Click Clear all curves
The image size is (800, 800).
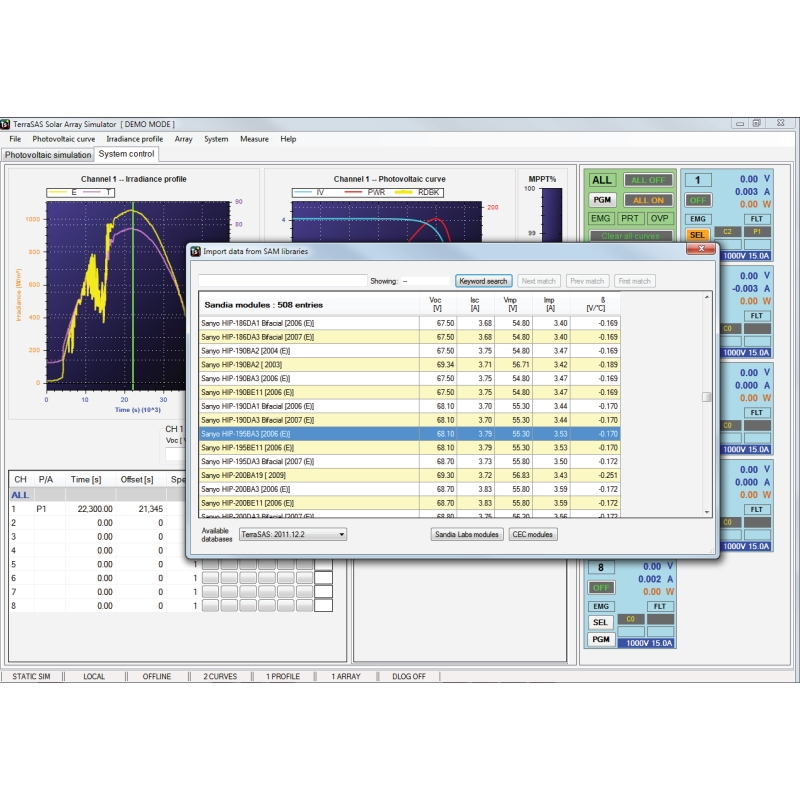631,236
